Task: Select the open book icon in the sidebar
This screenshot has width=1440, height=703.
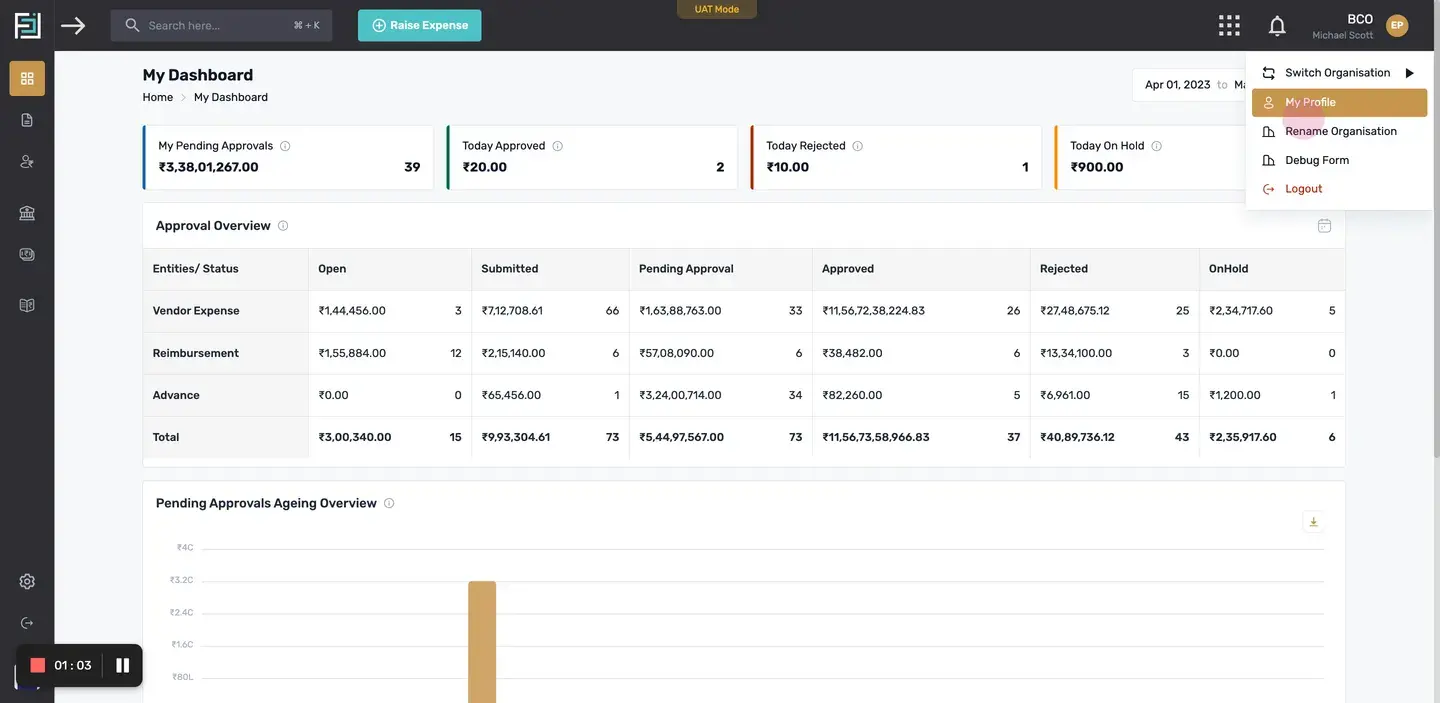Action: (27, 305)
